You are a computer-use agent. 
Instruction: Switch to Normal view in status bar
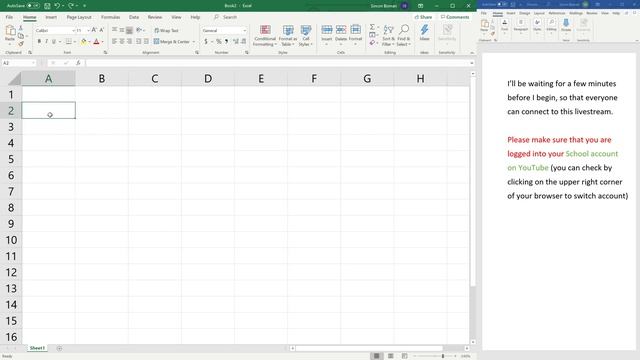pyautogui.click(x=376, y=356)
